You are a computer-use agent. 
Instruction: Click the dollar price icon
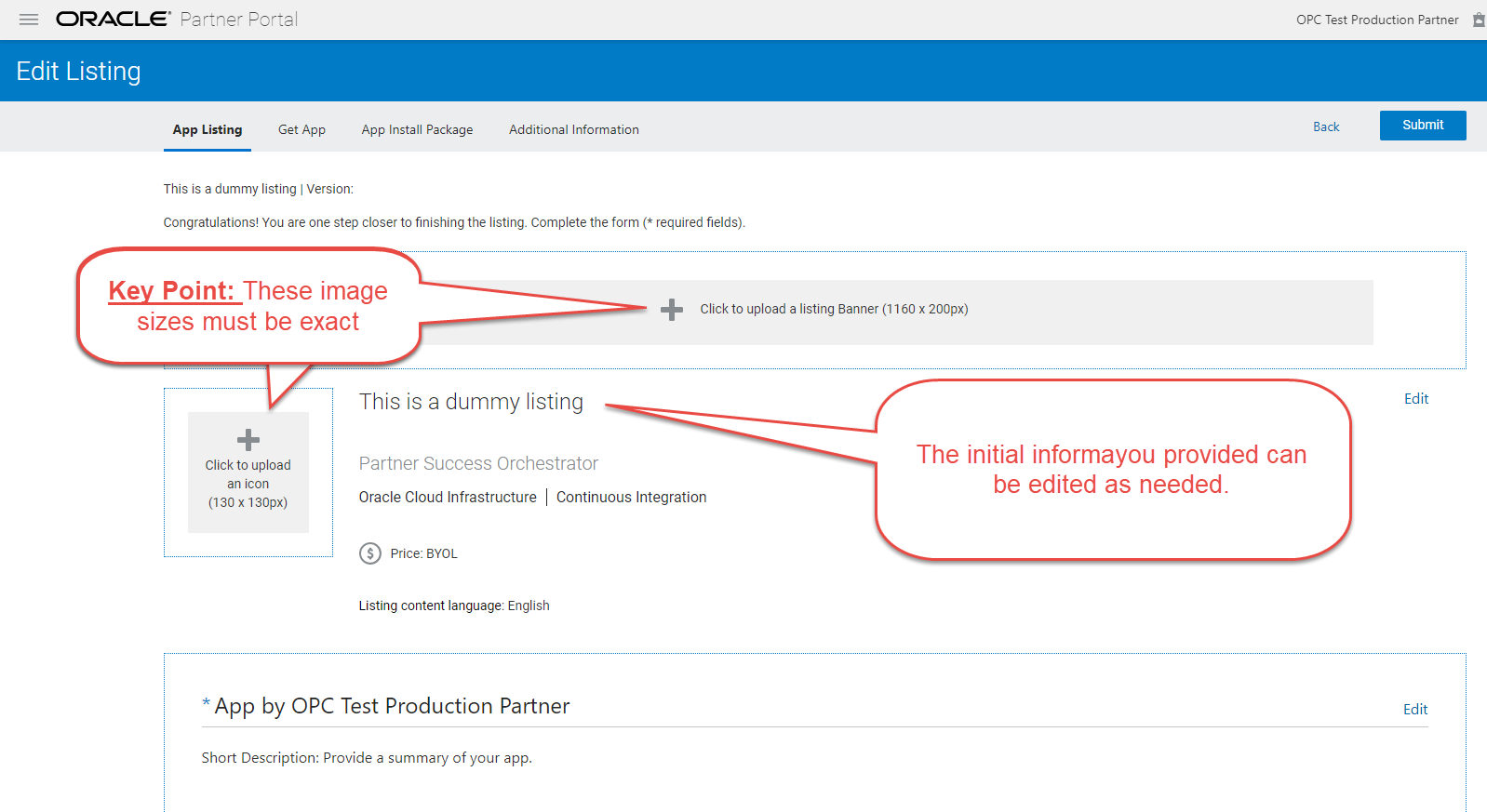click(x=370, y=553)
